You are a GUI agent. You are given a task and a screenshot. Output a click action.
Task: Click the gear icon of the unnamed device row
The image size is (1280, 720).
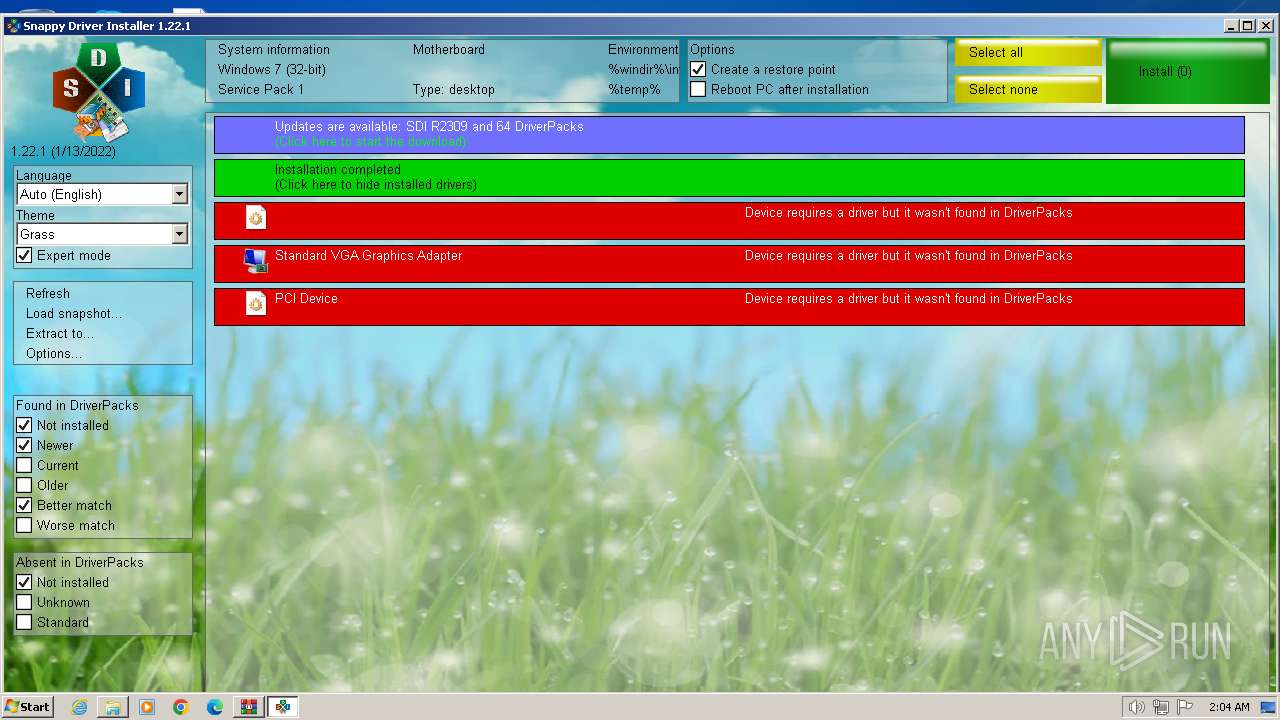click(x=256, y=218)
